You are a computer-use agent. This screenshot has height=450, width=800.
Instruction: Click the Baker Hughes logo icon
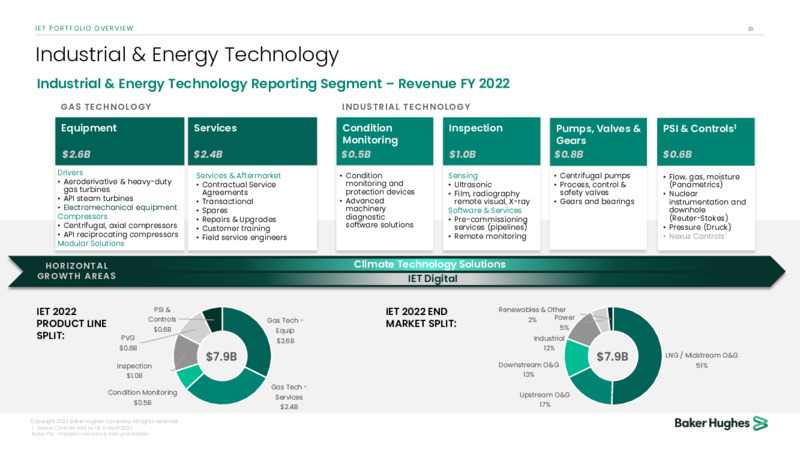(760, 423)
